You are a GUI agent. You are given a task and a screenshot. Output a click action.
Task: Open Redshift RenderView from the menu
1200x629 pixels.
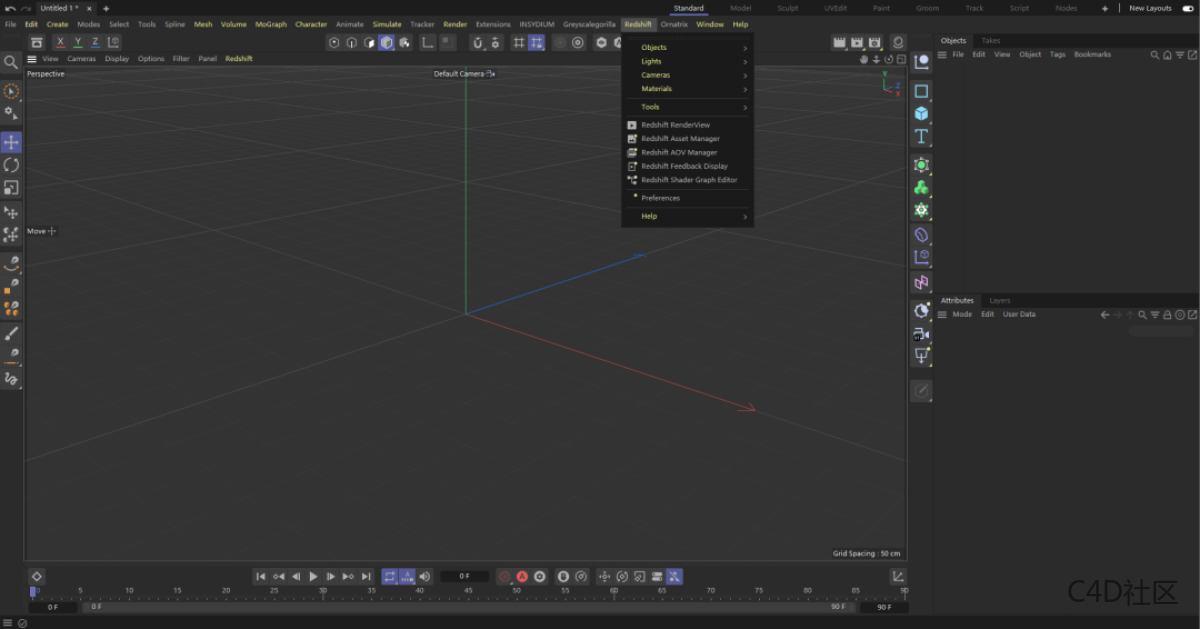coord(675,125)
